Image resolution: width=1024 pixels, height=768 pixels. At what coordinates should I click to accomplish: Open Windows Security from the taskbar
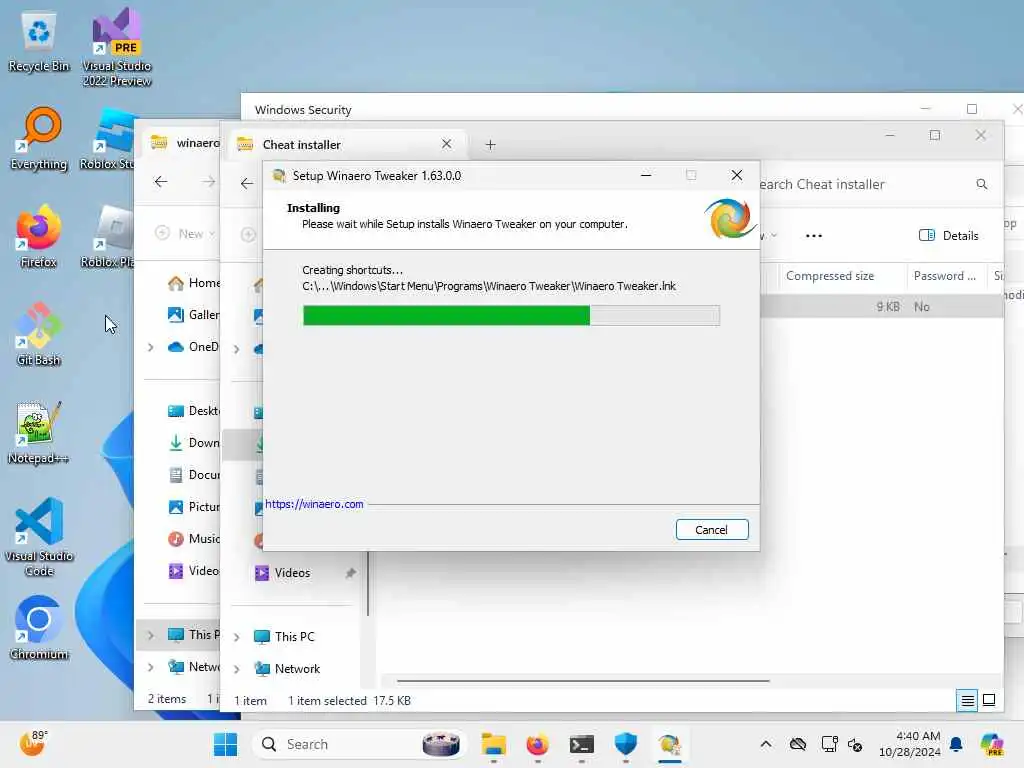(x=626, y=744)
